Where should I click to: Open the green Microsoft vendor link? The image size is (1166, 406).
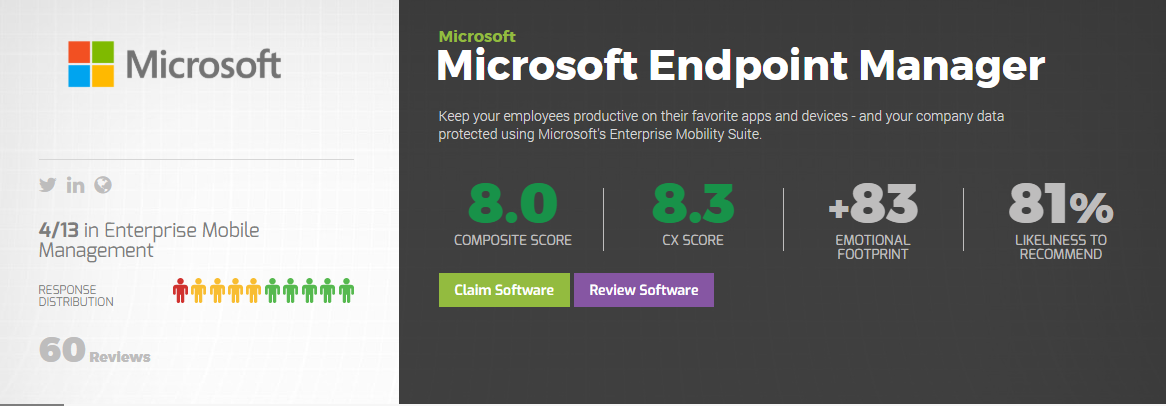coord(477,36)
